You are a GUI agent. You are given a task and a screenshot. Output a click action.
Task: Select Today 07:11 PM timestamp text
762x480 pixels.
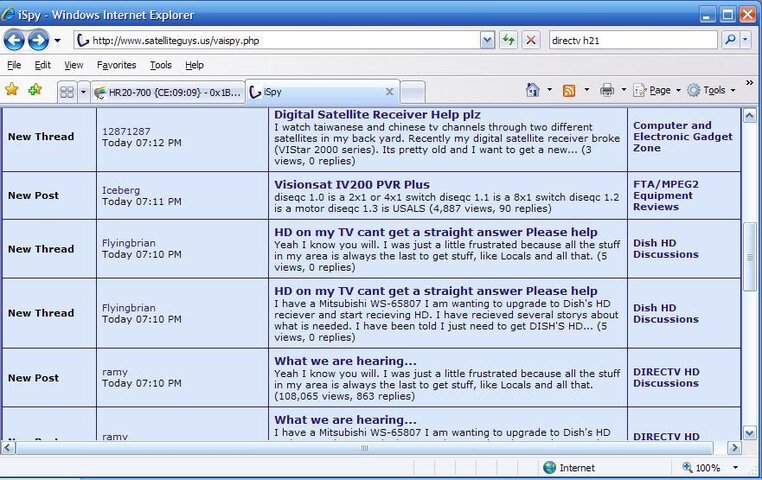point(141,202)
